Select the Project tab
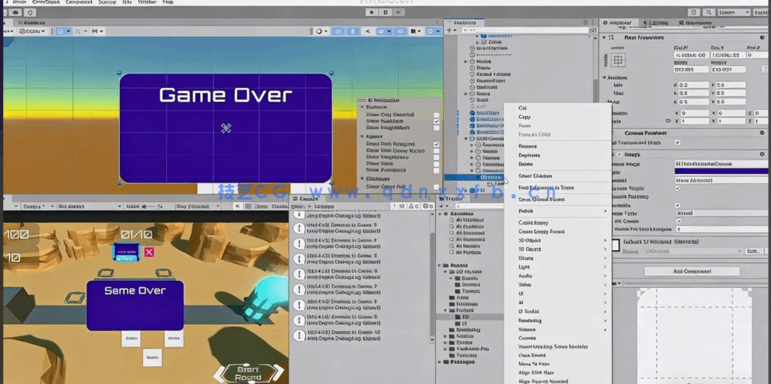 click(451, 199)
